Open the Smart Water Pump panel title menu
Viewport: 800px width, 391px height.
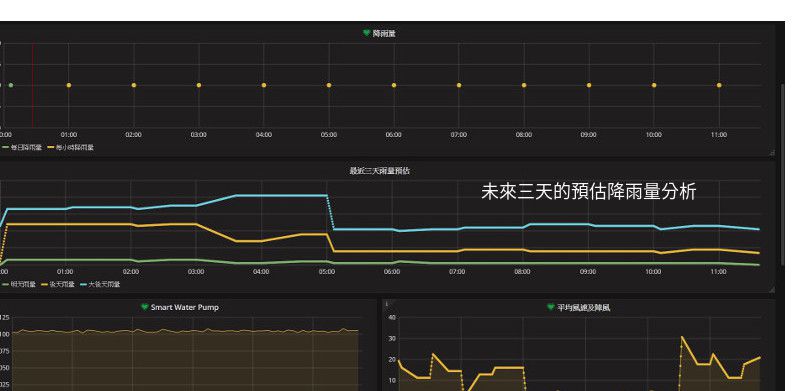click(x=185, y=307)
